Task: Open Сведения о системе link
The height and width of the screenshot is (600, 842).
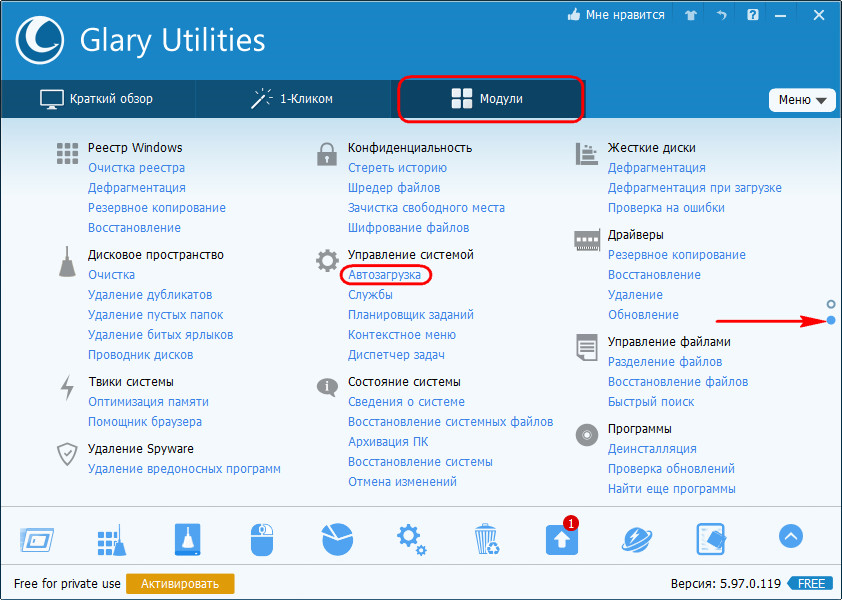Action: click(406, 402)
